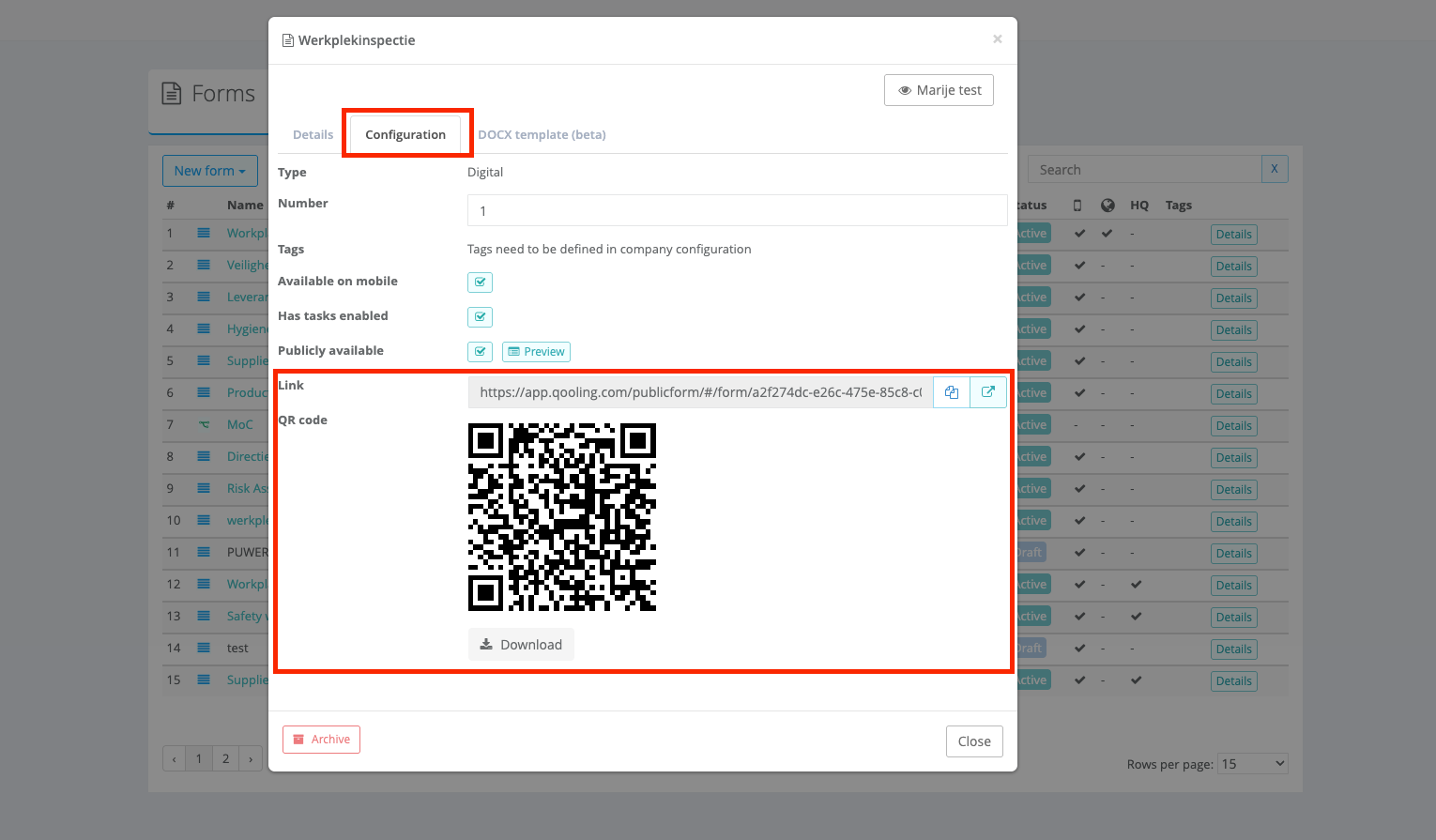Screen dimensions: 1436x840
Task: Open the DOCX template (beta) tab
Action: point(542,134)
